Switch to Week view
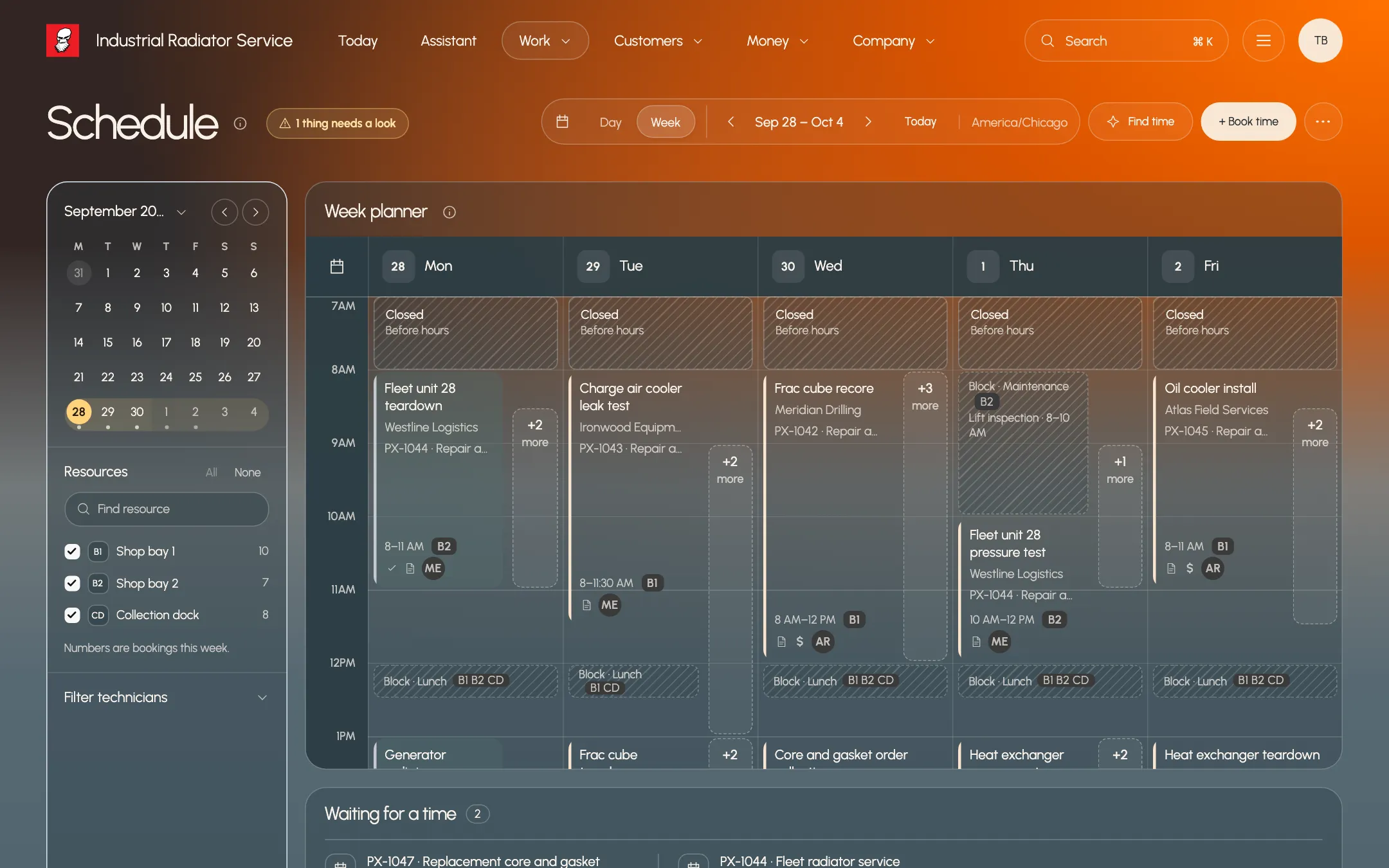Screen dimensions: 1389x868 click(x=666, y=122)
